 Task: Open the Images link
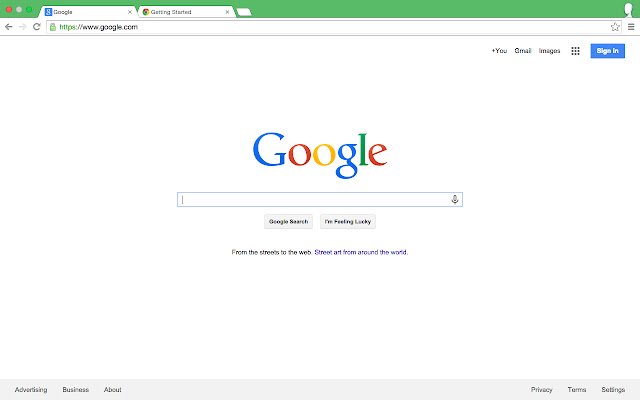(549, 51)
